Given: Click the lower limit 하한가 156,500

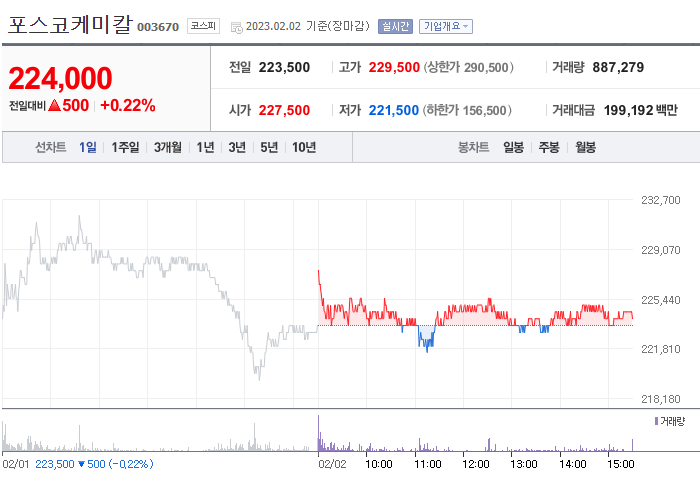Looking at the screenshot, I should [x=467, y=110].
